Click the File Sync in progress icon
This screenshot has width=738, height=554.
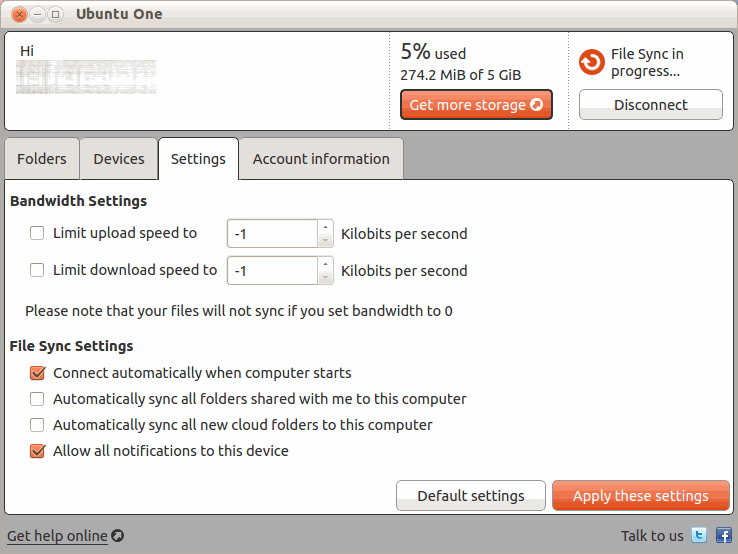pos(592,62)
